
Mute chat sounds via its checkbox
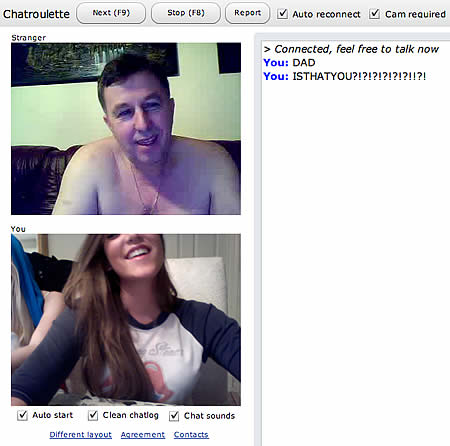(x=174, y=416)
